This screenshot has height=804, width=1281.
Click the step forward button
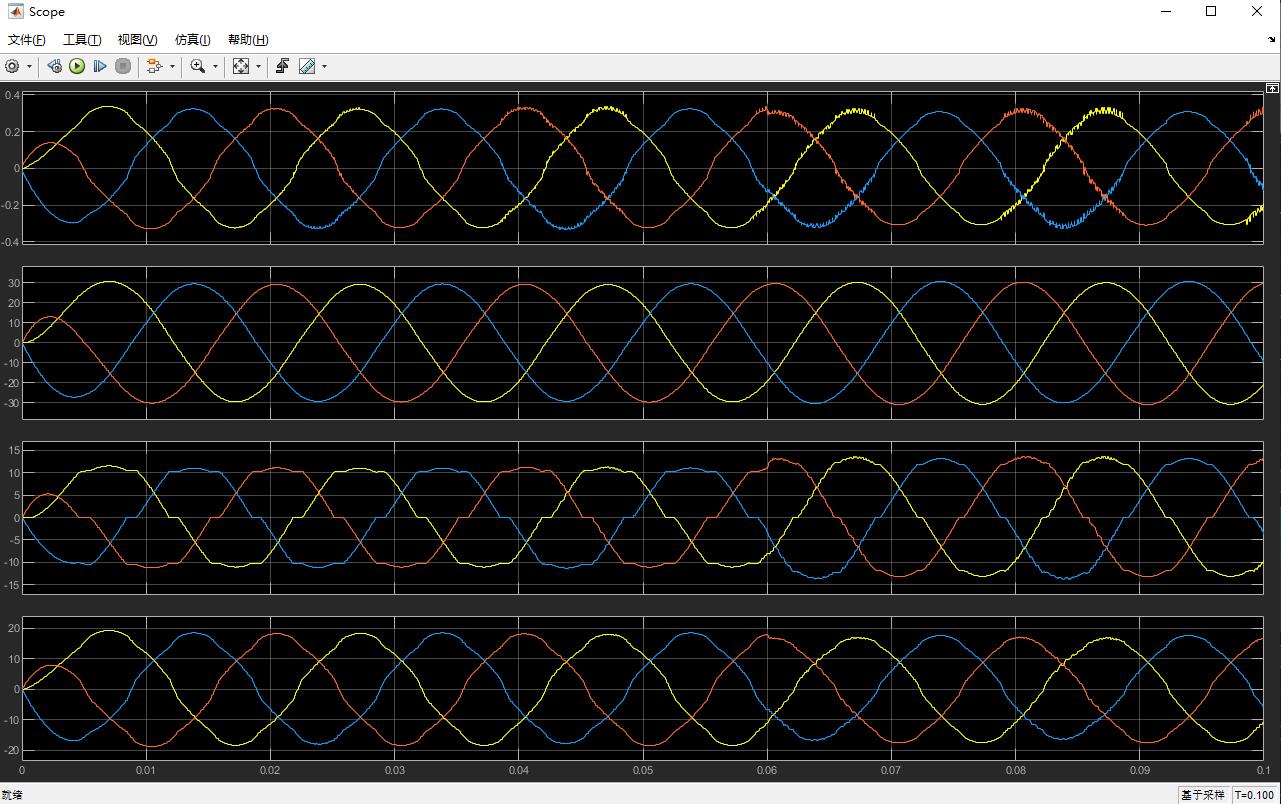[100, 66]
